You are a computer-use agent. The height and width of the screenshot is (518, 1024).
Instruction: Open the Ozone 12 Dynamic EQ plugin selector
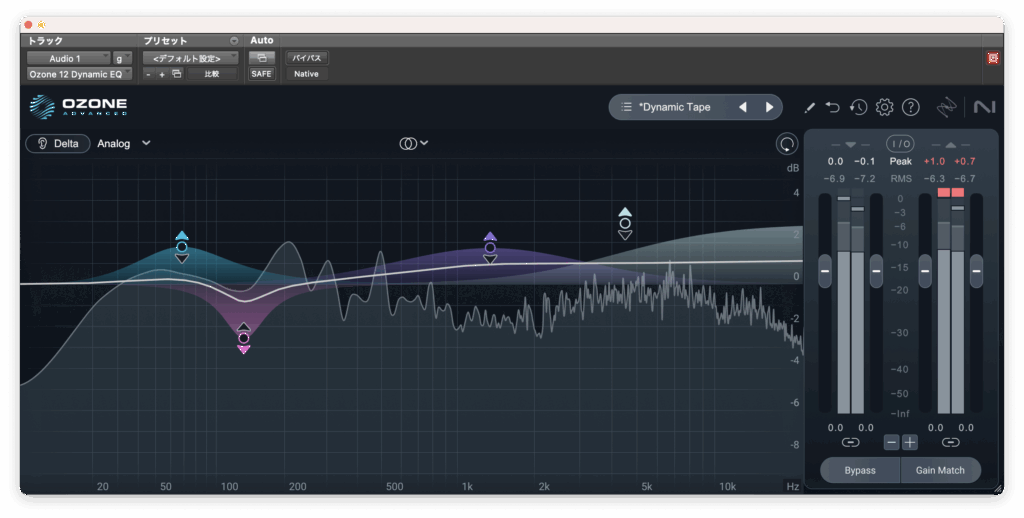click(x=79, y=74)
